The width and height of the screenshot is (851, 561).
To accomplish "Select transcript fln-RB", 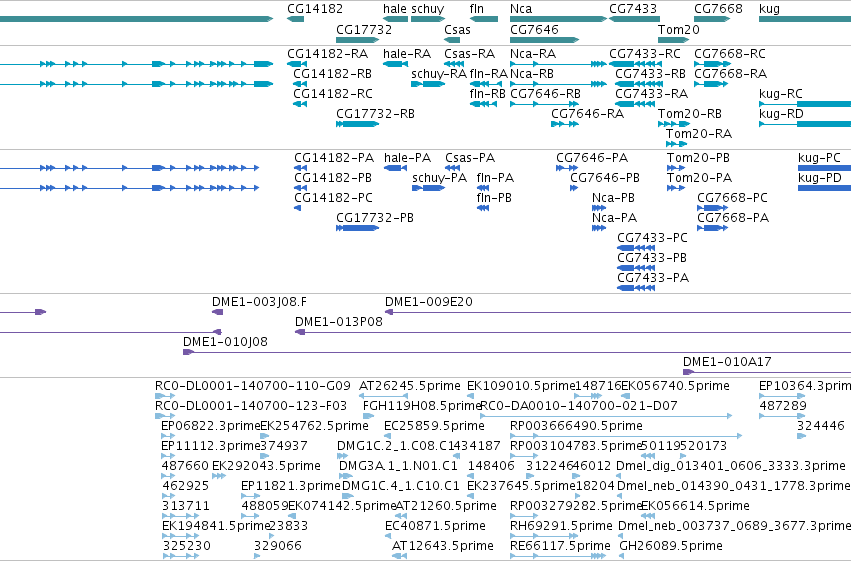I will (487, 94).
